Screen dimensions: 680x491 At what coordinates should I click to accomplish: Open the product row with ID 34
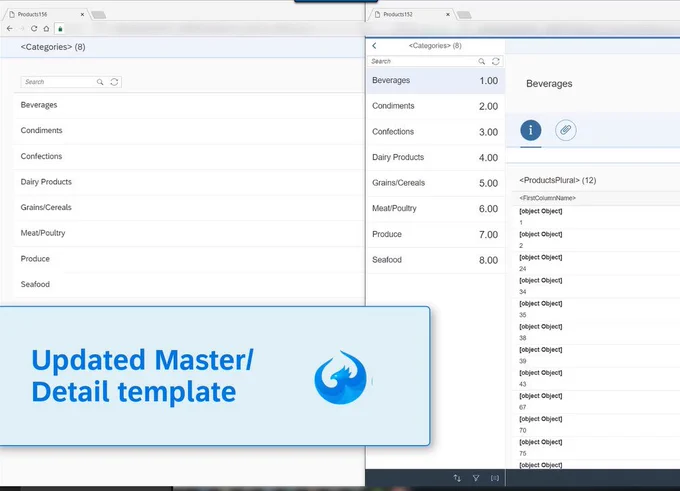(596, 286)
